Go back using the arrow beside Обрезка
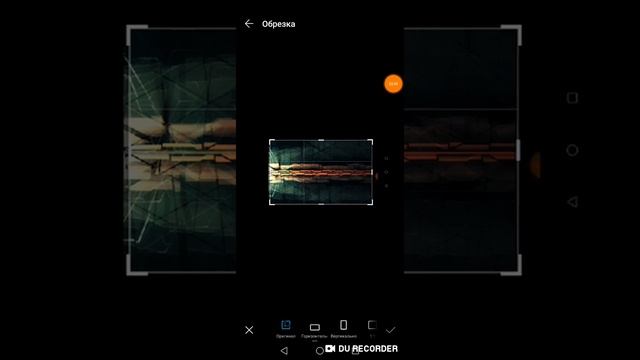 point(249,24)
